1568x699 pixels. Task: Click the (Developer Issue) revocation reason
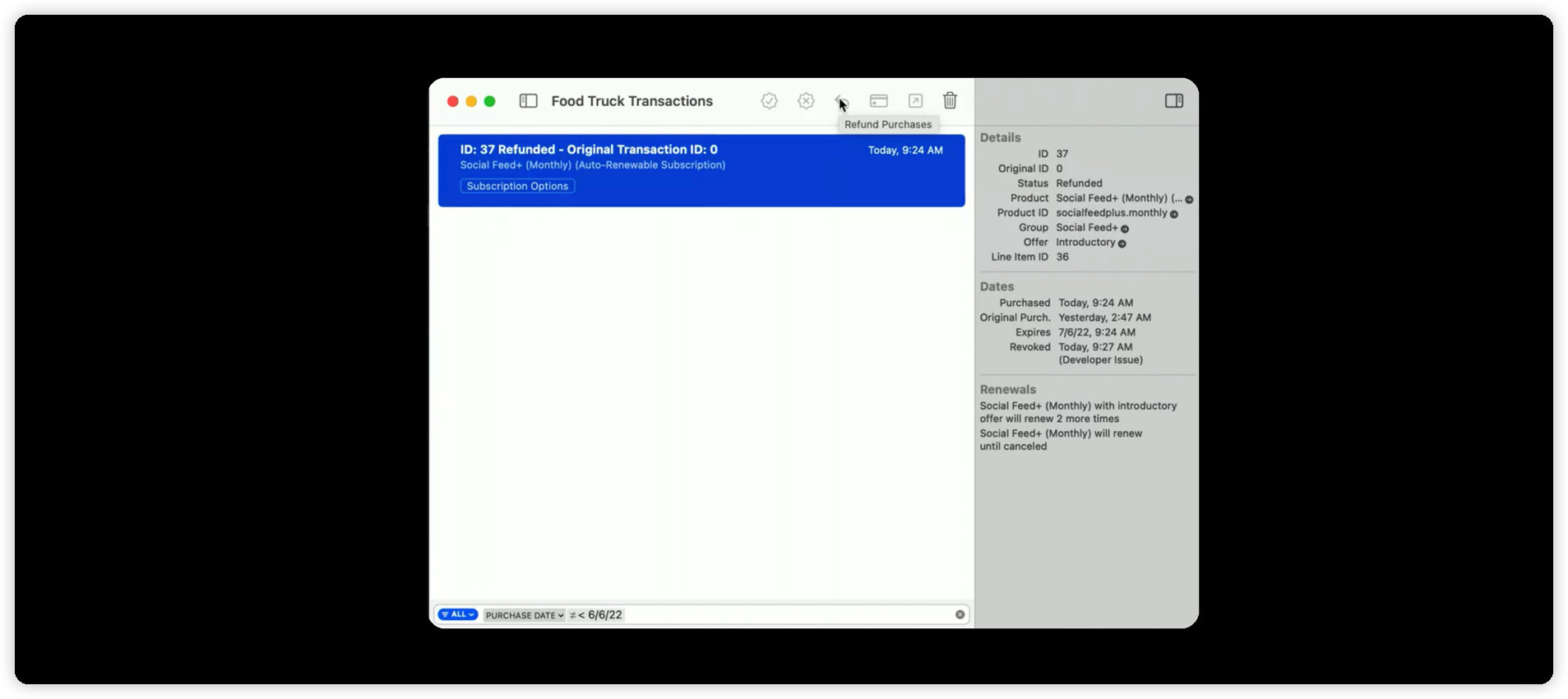tap(1100, 360)
